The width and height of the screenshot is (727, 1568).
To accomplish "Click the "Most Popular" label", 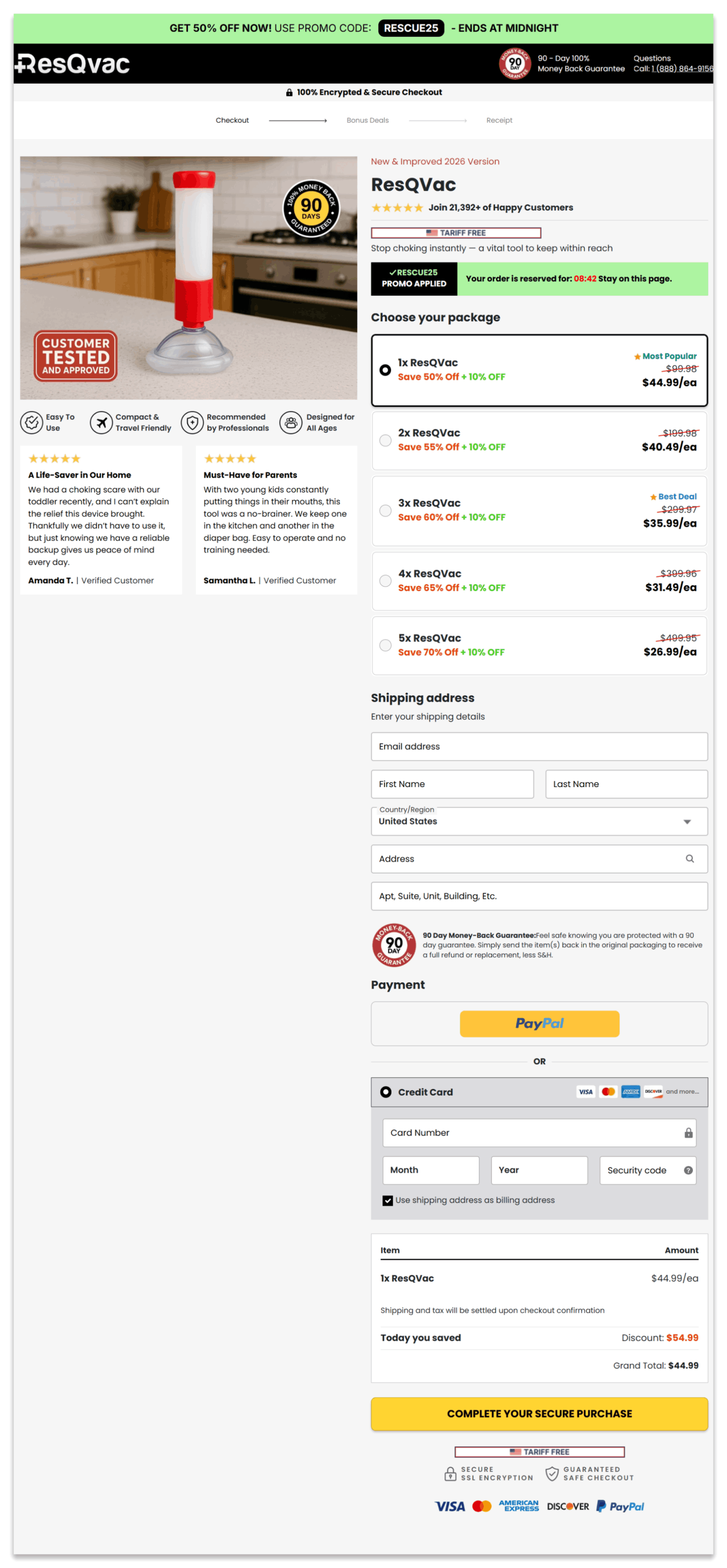I will [665, 357].
